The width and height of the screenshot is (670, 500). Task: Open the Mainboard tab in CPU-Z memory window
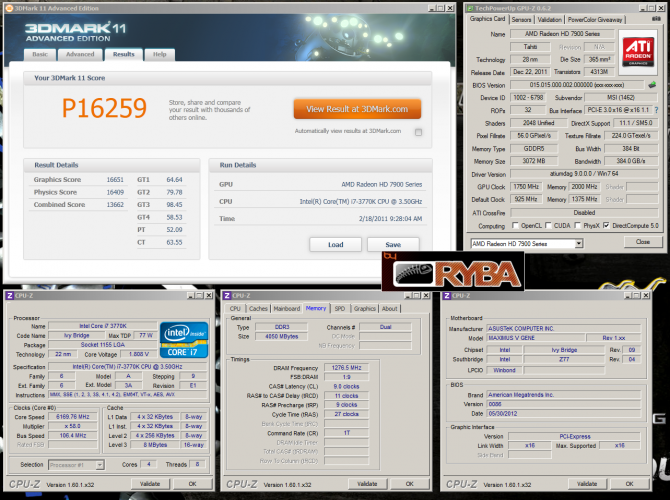[x=286, y=309]
